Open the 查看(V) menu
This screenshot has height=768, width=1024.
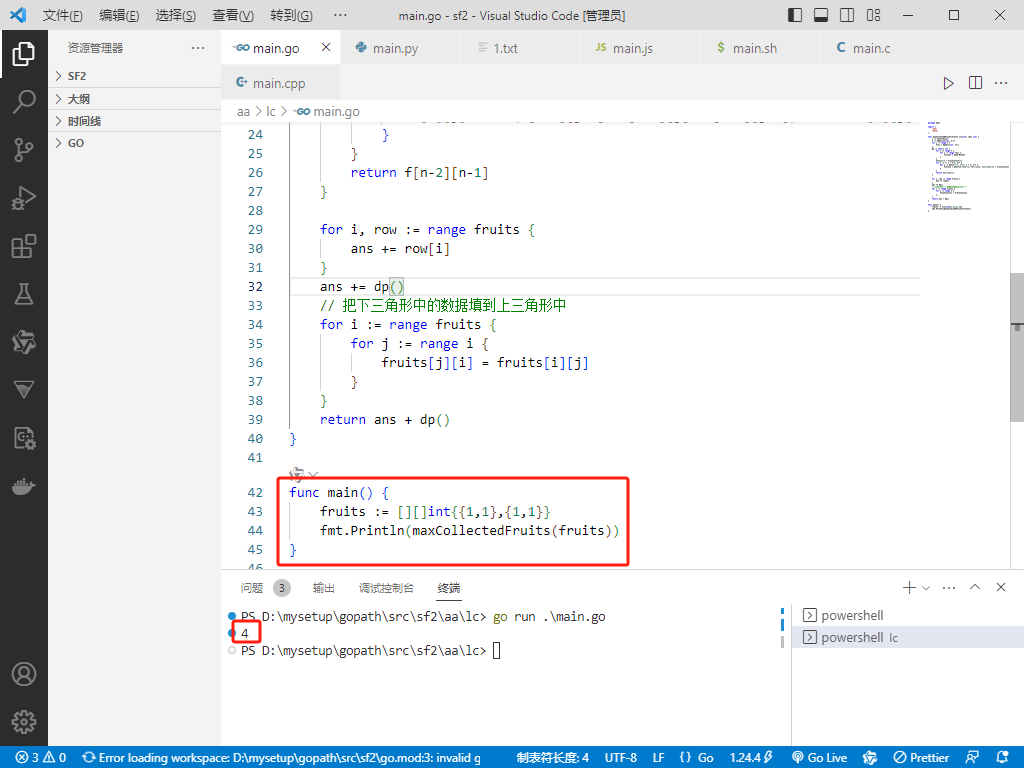point(233,15)
